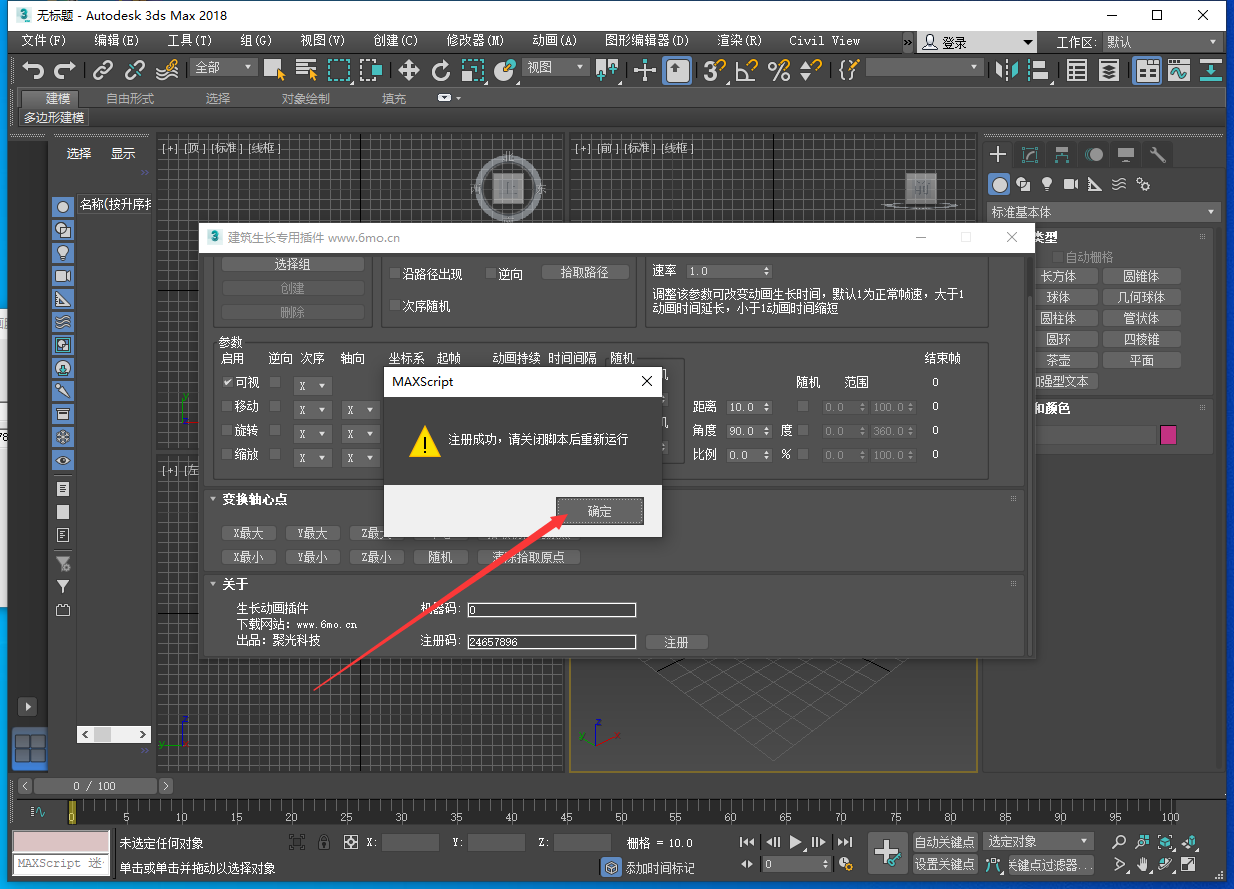
Task: Switch to the Hierarchy command panel tab
Action: [1062, 154]
